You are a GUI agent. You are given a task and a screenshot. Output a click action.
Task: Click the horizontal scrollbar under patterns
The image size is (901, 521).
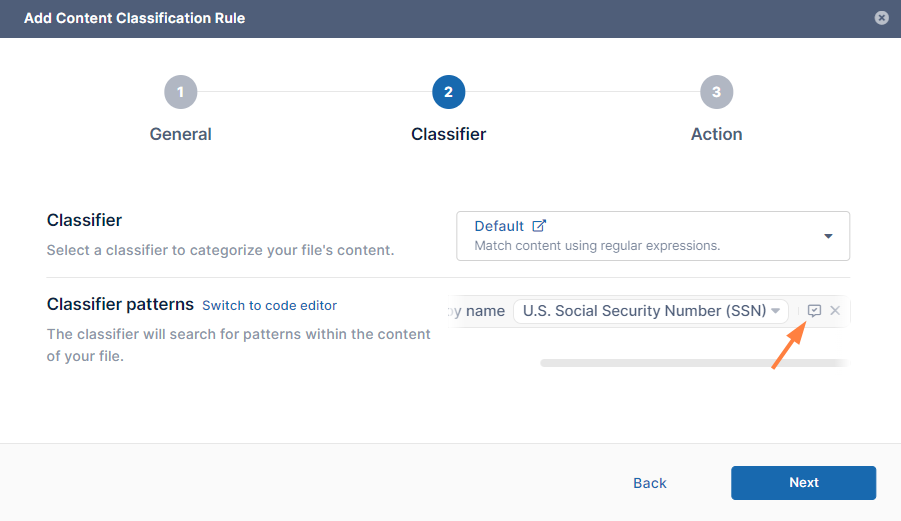(x=690, y=363)
